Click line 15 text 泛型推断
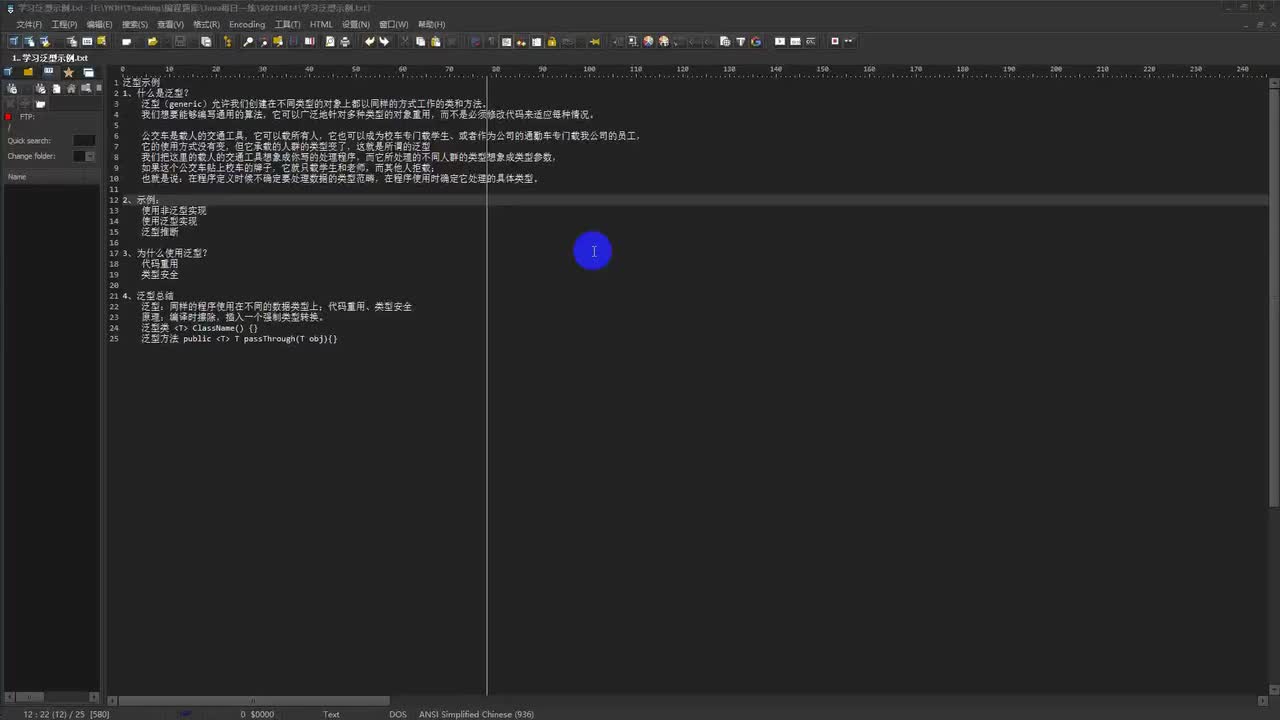Viewport: 1280px width, 720px height. click(x=160, y=232)
